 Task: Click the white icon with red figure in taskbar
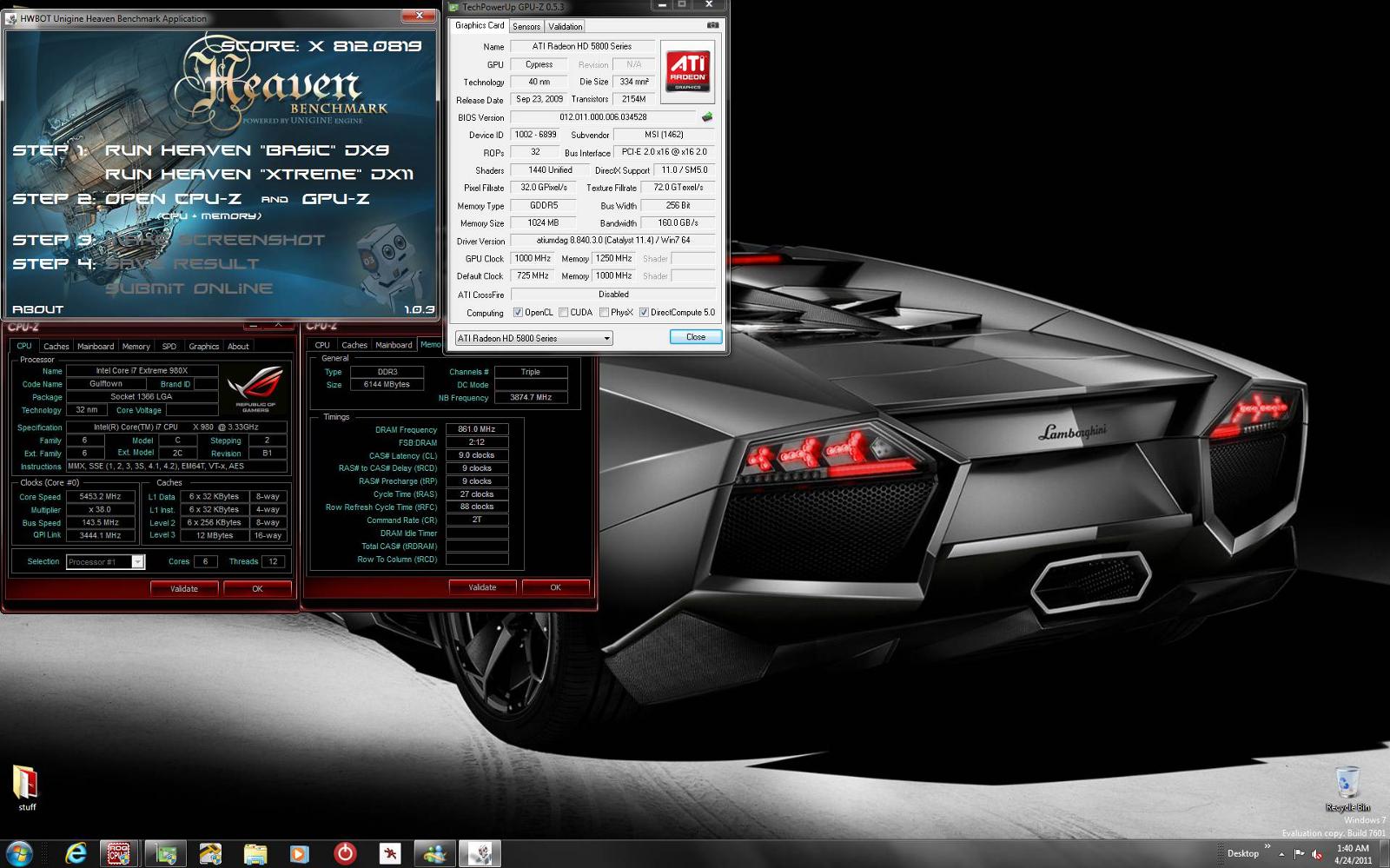[x=390, y=853]
